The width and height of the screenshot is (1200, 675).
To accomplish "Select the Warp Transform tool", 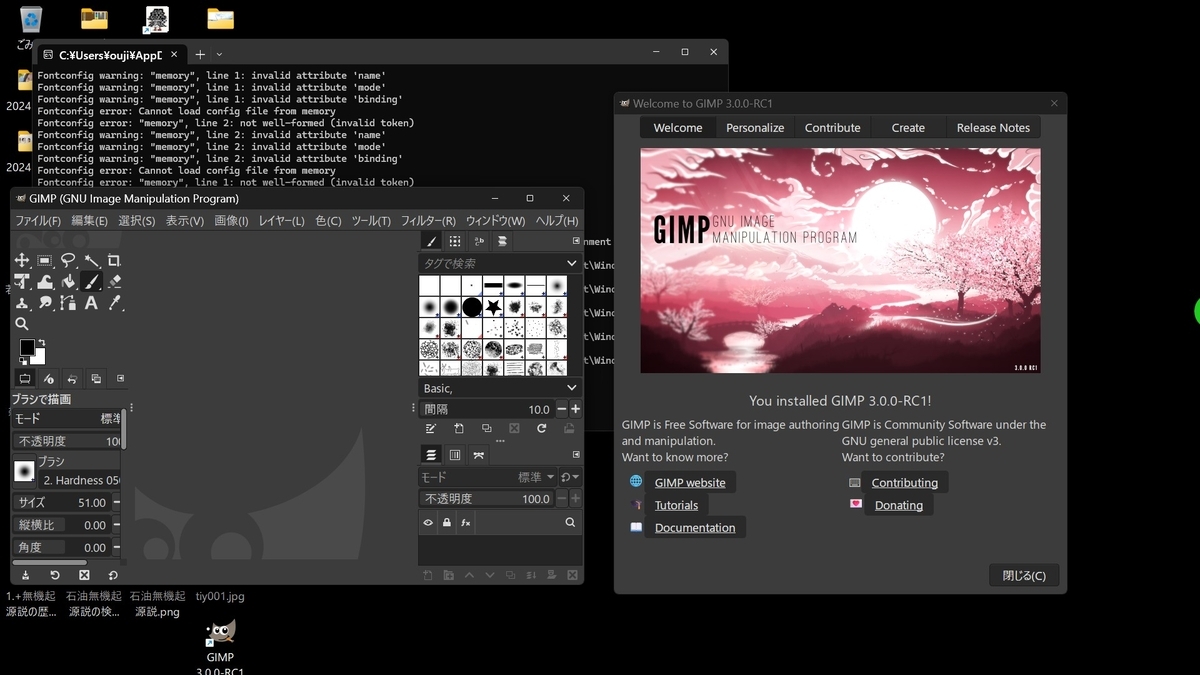I will click(x=44, y=282).
